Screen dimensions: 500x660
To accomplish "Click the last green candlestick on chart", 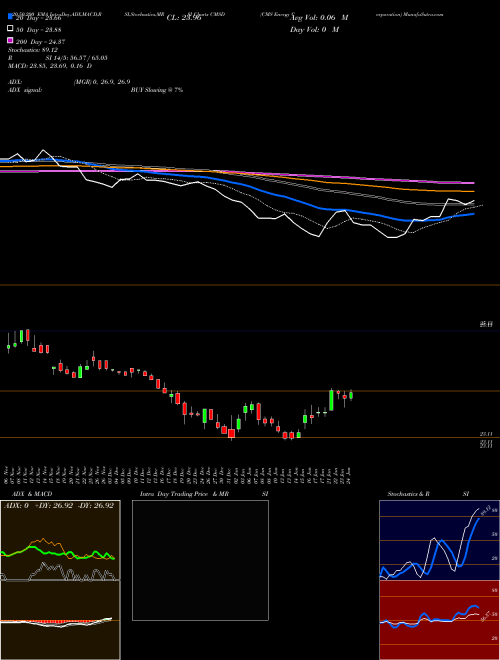I will [x=351, y=395].
